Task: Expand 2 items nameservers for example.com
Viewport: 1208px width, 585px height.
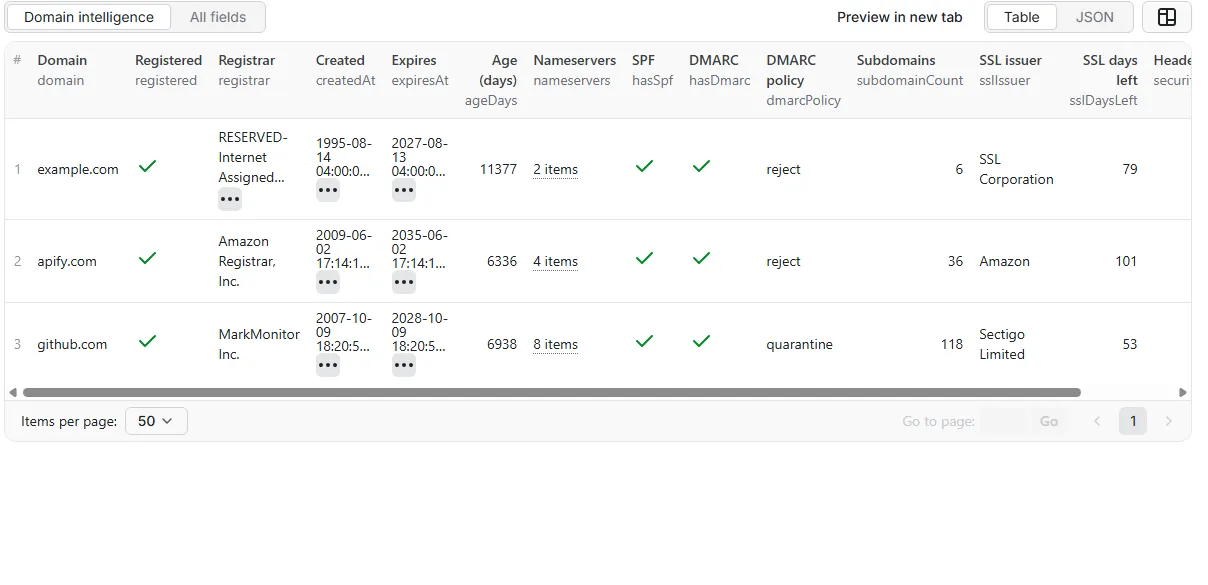Action: pyautogui.click(x=555, y=169)
